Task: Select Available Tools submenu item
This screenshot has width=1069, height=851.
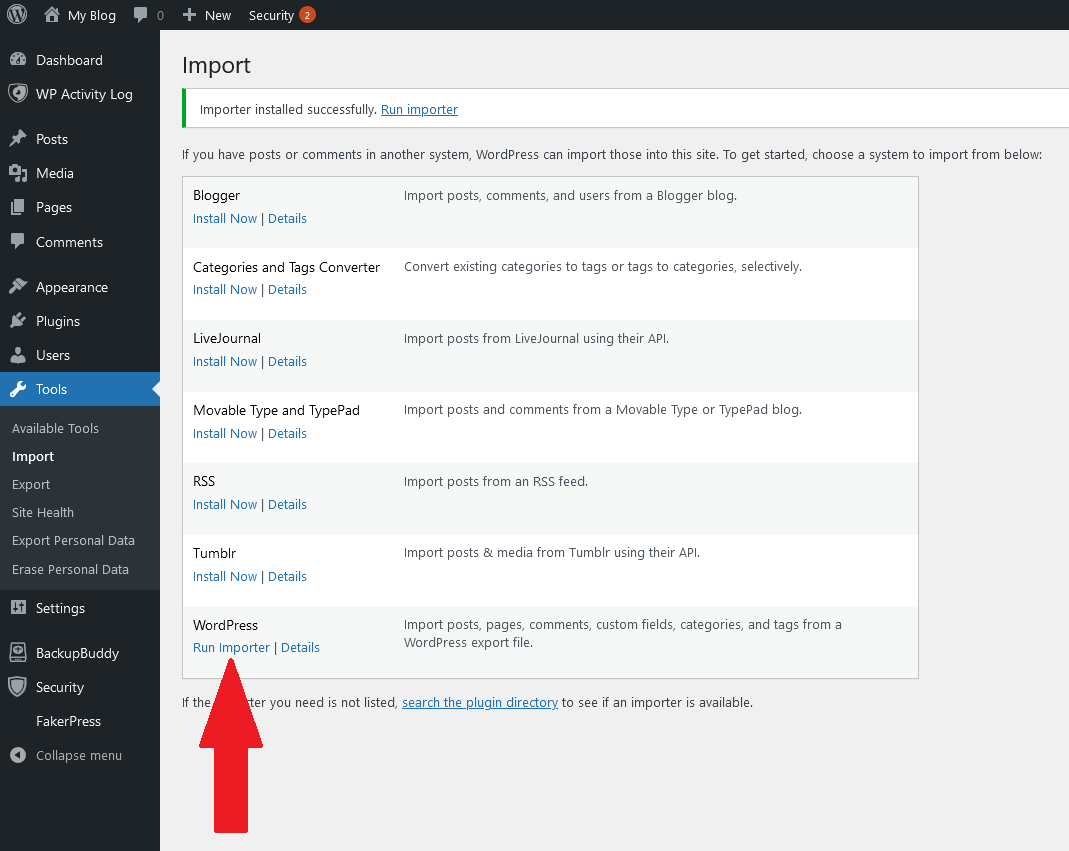Action: (x=55, y=428)
